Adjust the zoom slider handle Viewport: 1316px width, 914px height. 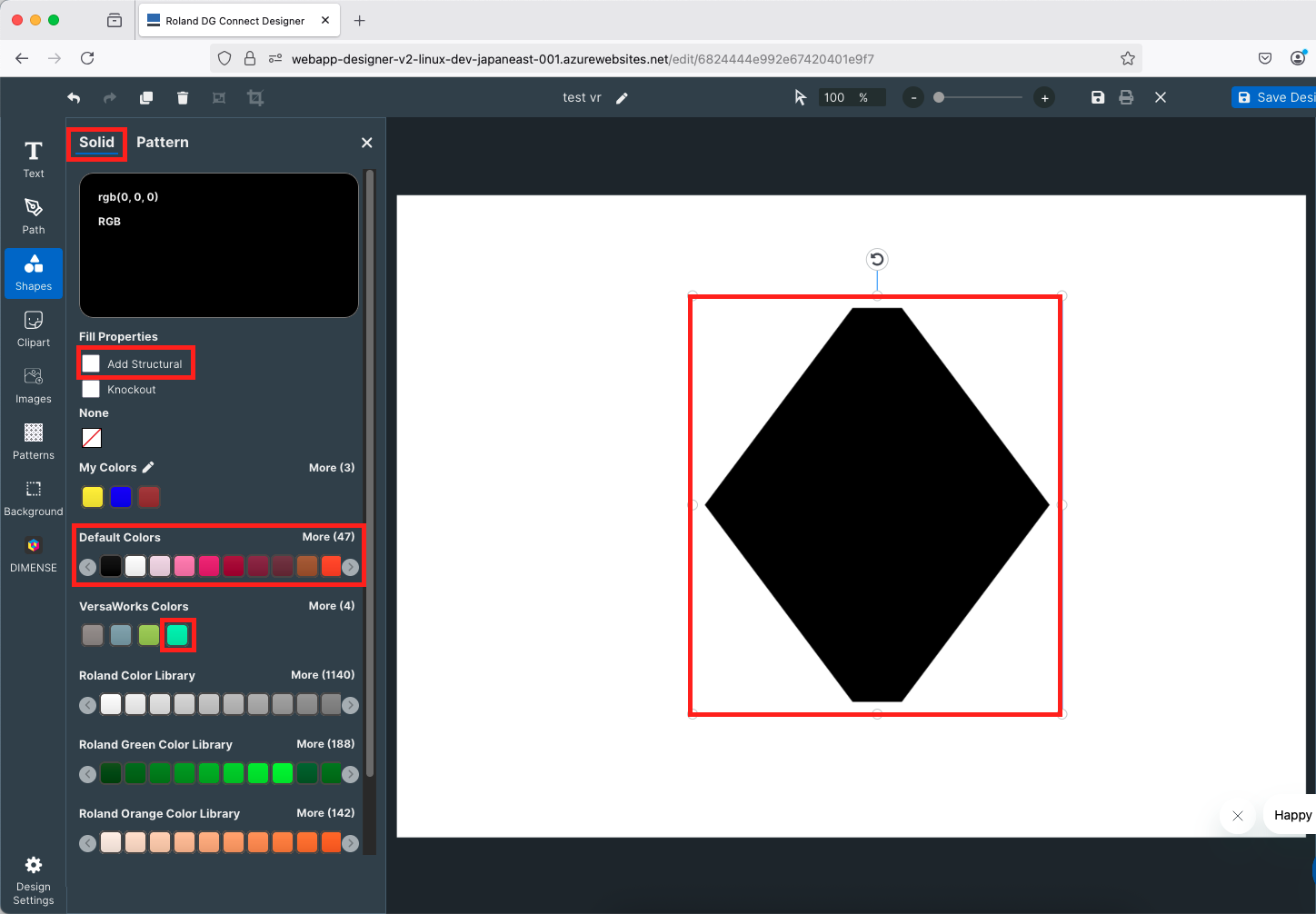tap(939, 97)
